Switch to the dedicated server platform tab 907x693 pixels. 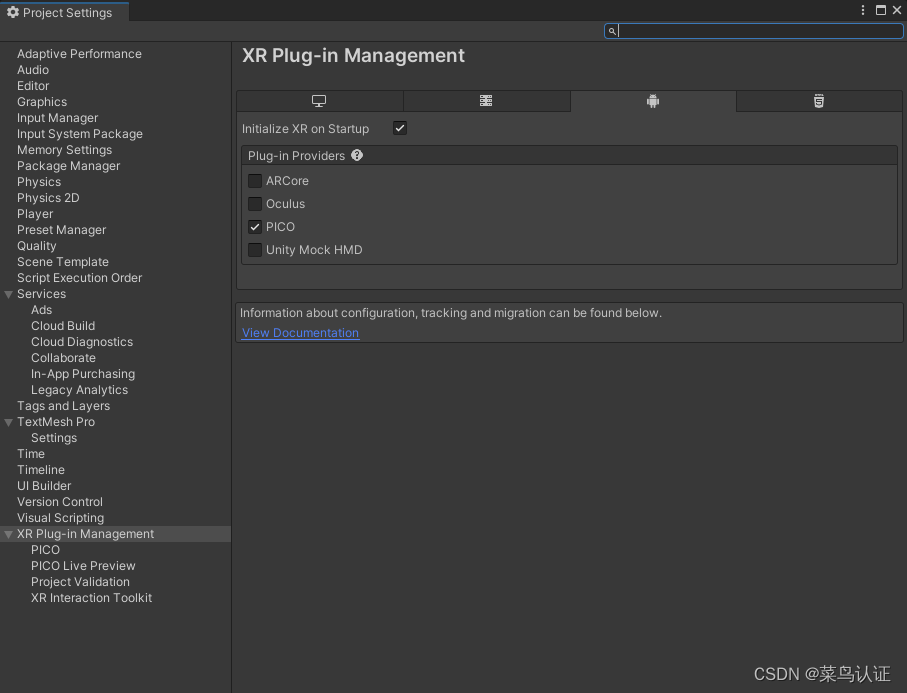pyautogui.click(x=486, y=101)
